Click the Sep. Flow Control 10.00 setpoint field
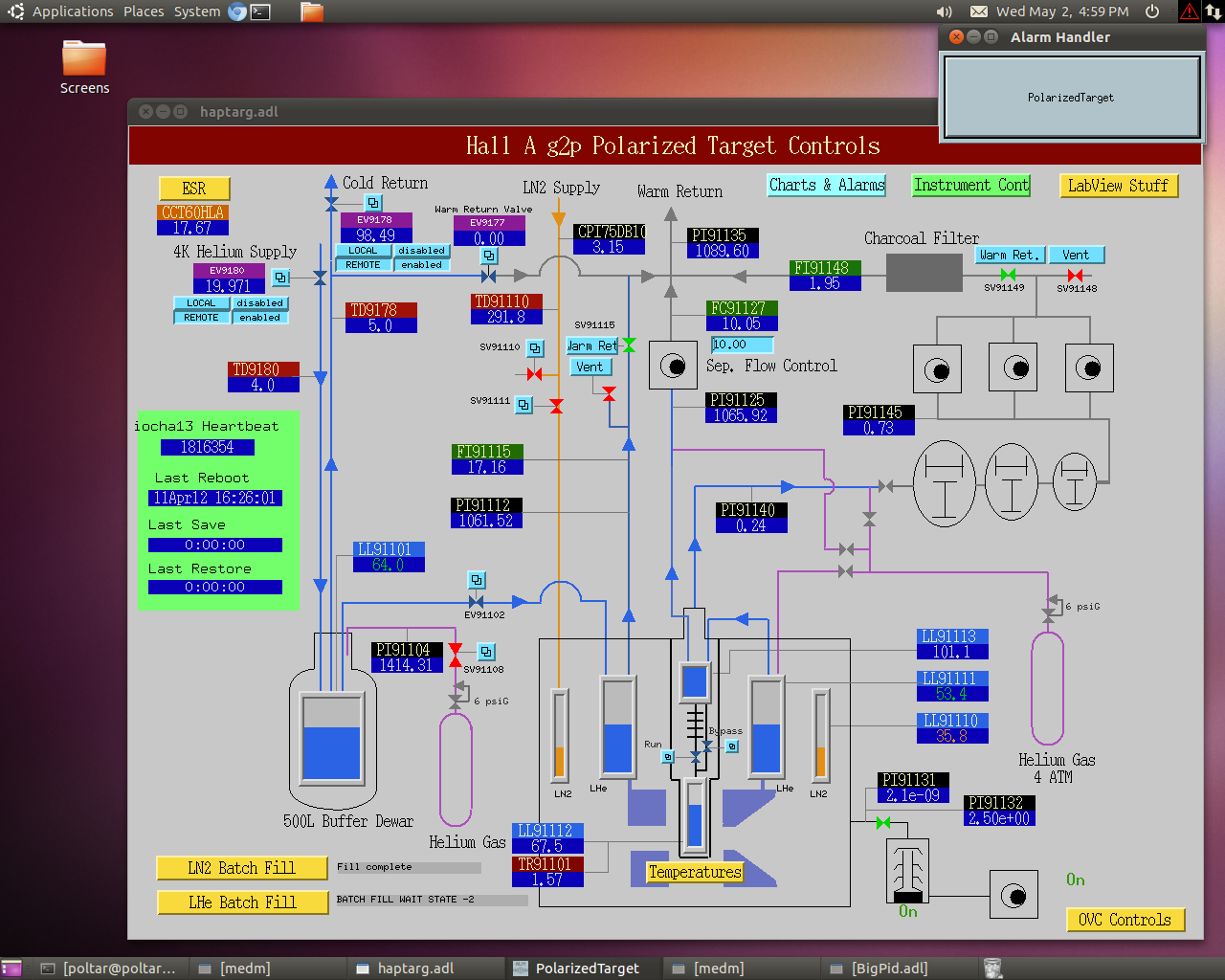The height and width of the screenshot is (980, 1225). 742,345
